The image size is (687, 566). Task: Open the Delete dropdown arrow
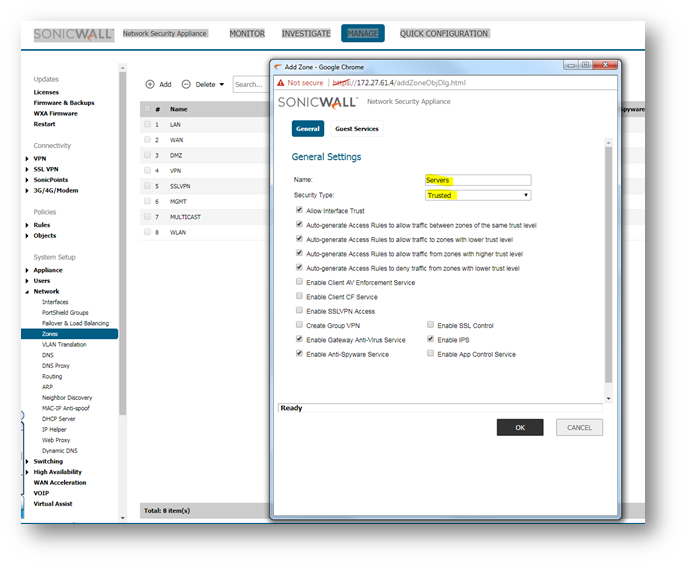221,85
